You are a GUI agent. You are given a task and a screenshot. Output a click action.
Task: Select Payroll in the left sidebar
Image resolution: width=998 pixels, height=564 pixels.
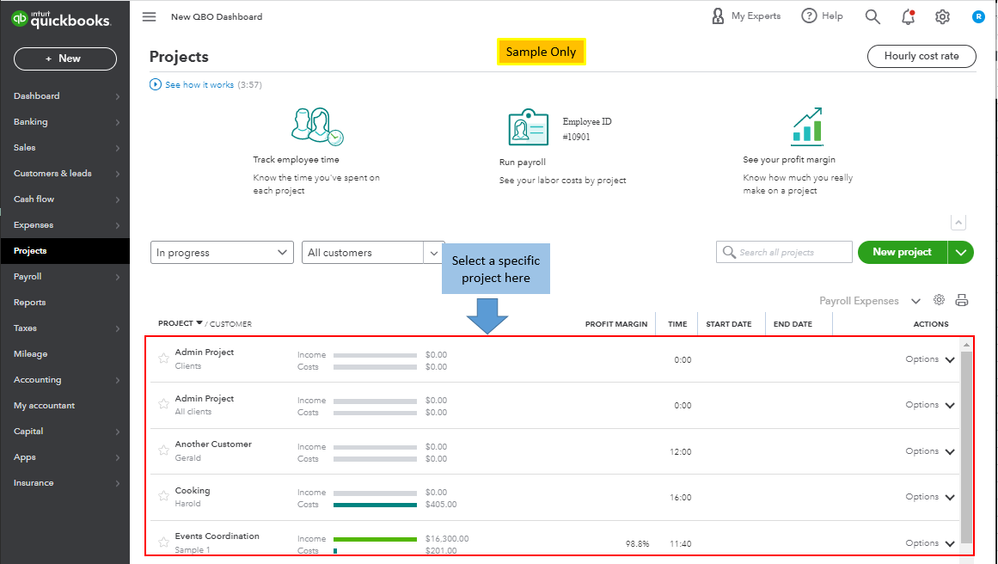click(x=28, y=277)
